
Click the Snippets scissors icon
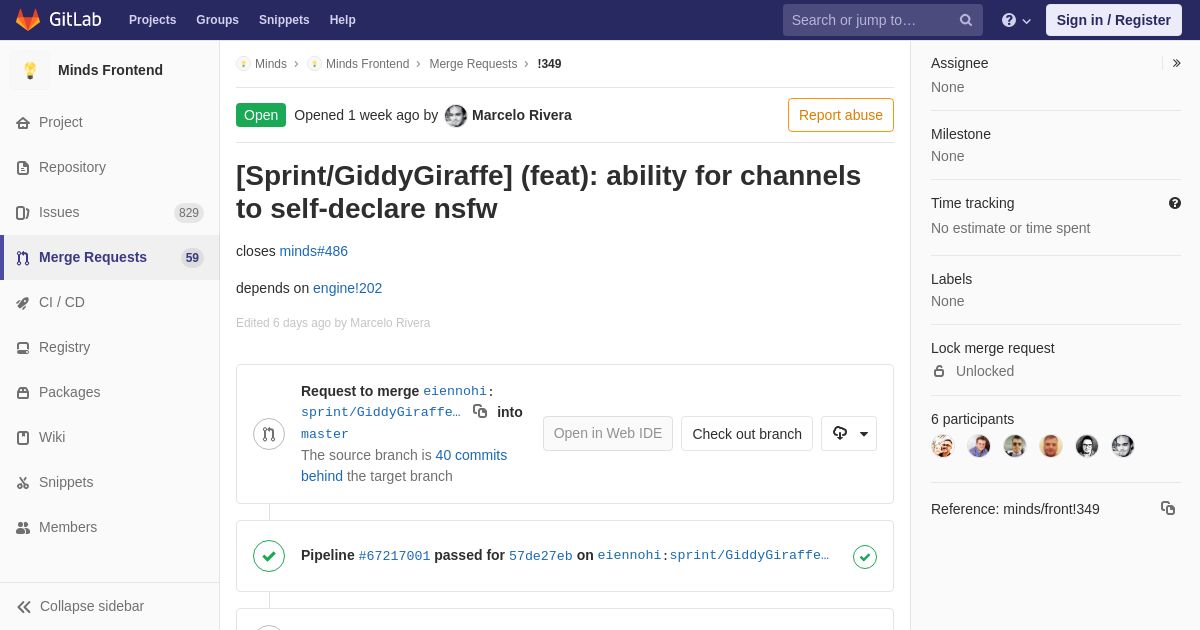coord(23,482)
